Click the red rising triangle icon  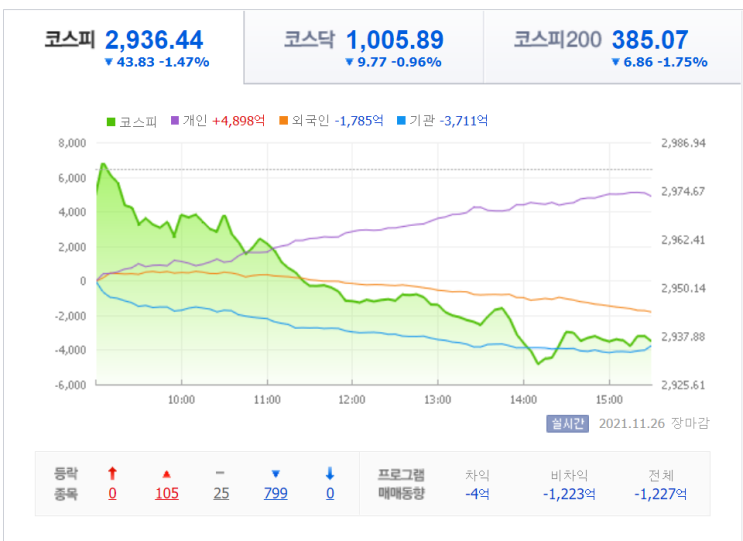coord(166,474)
